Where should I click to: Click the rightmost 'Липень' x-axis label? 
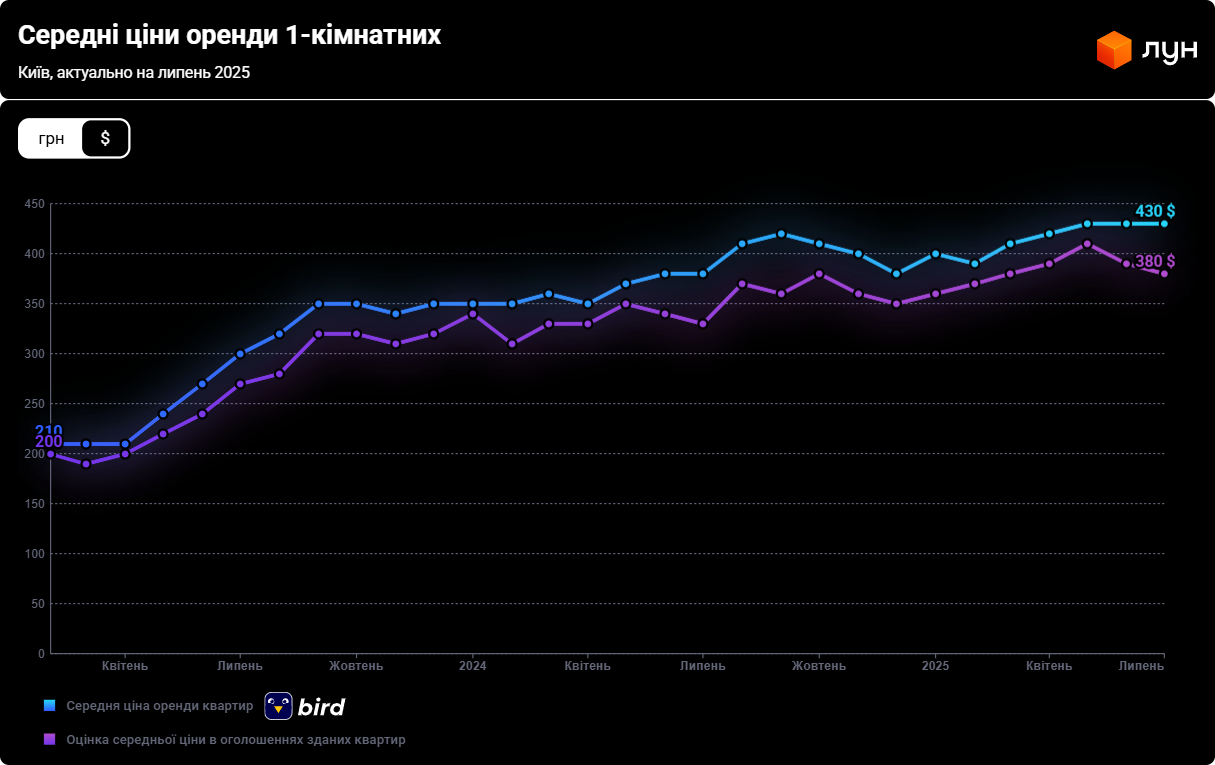pos(1140,666)
